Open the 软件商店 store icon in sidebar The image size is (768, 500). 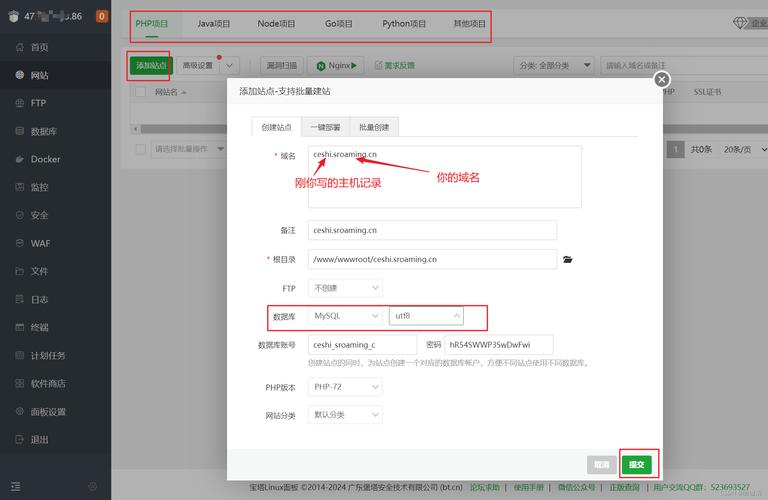(x=20, y=383)
